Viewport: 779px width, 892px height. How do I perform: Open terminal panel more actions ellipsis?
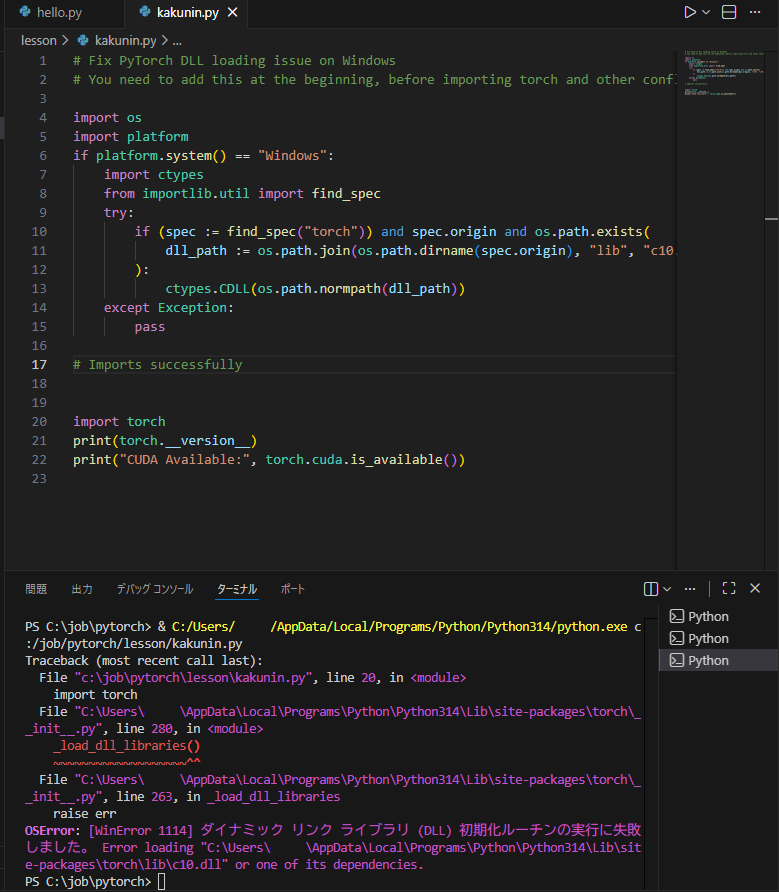tap(690, 588)
